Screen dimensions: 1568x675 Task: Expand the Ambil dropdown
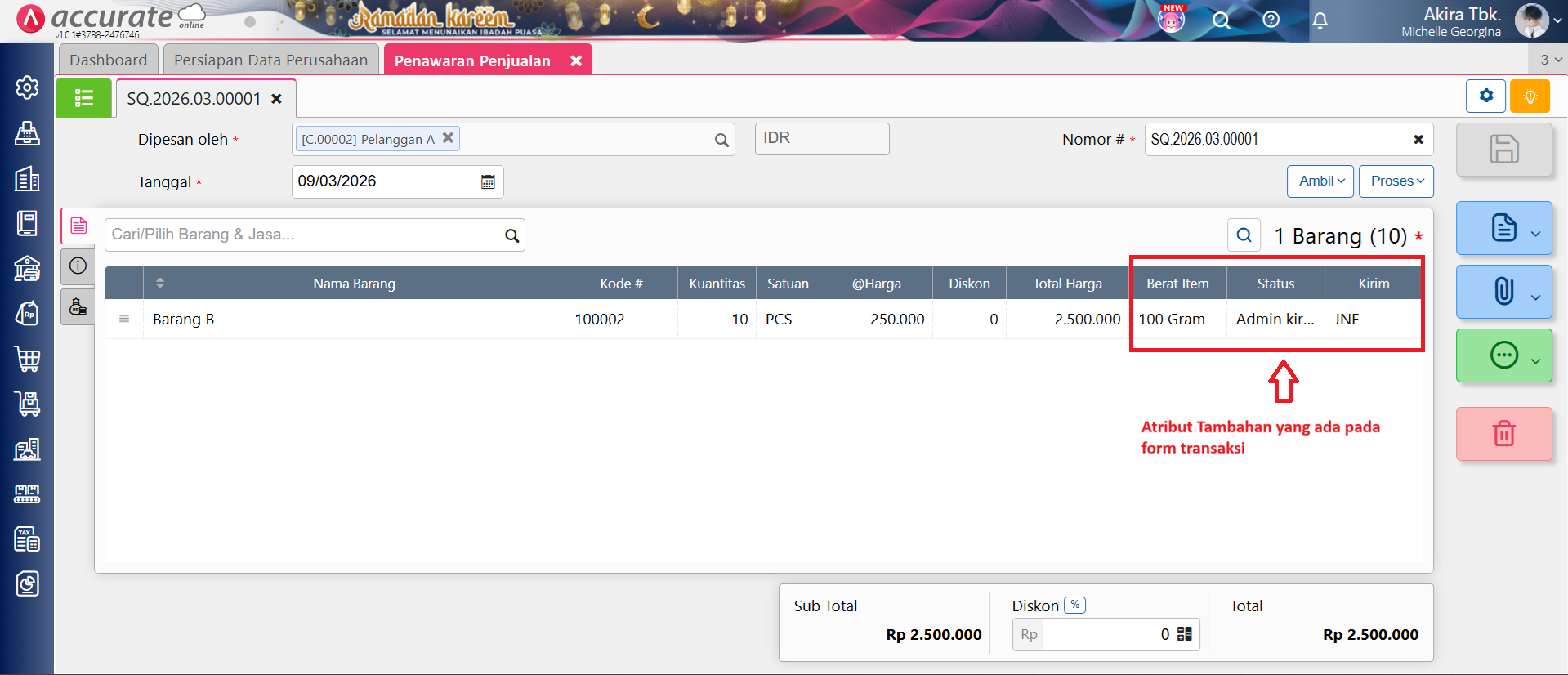(x=1320, y=181)
